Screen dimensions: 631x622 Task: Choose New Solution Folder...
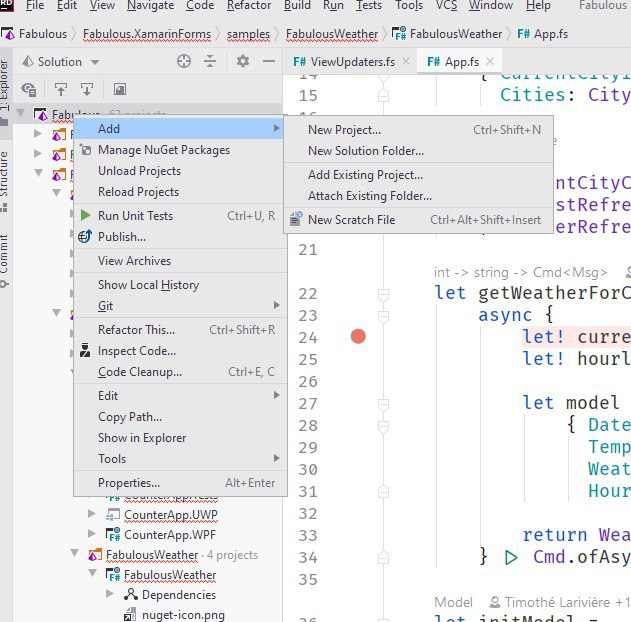click(419, 150)
